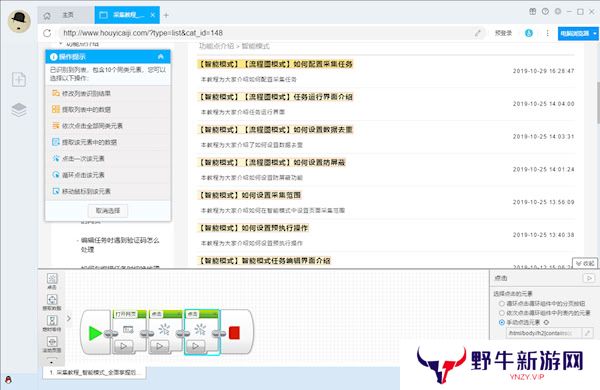600x390 pixels.
Task: Click the XPath input field
Action: click(544, 333)
